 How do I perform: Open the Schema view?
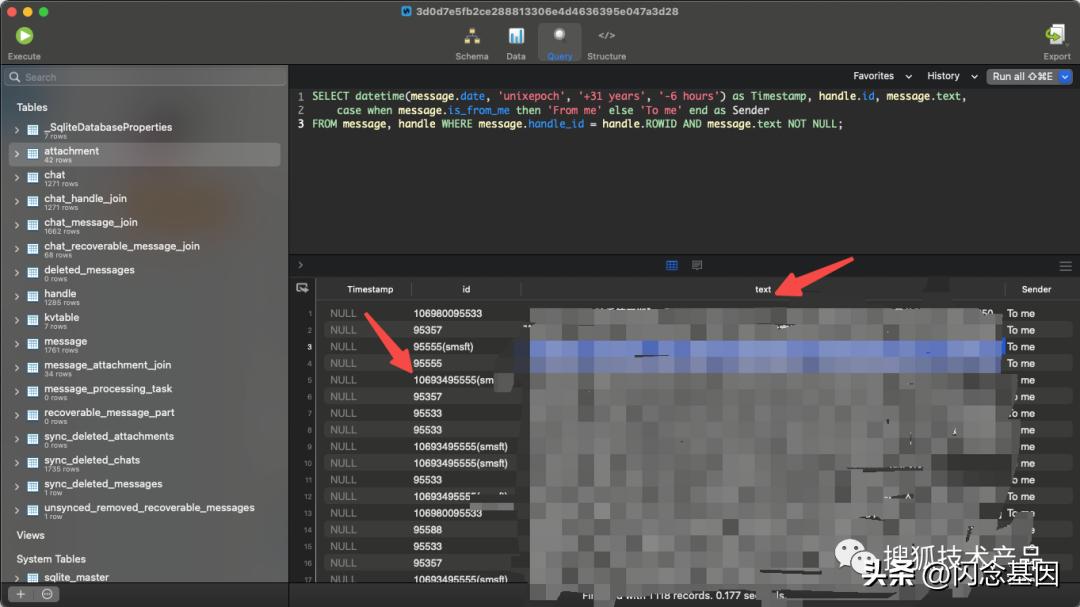coord(472,37)
